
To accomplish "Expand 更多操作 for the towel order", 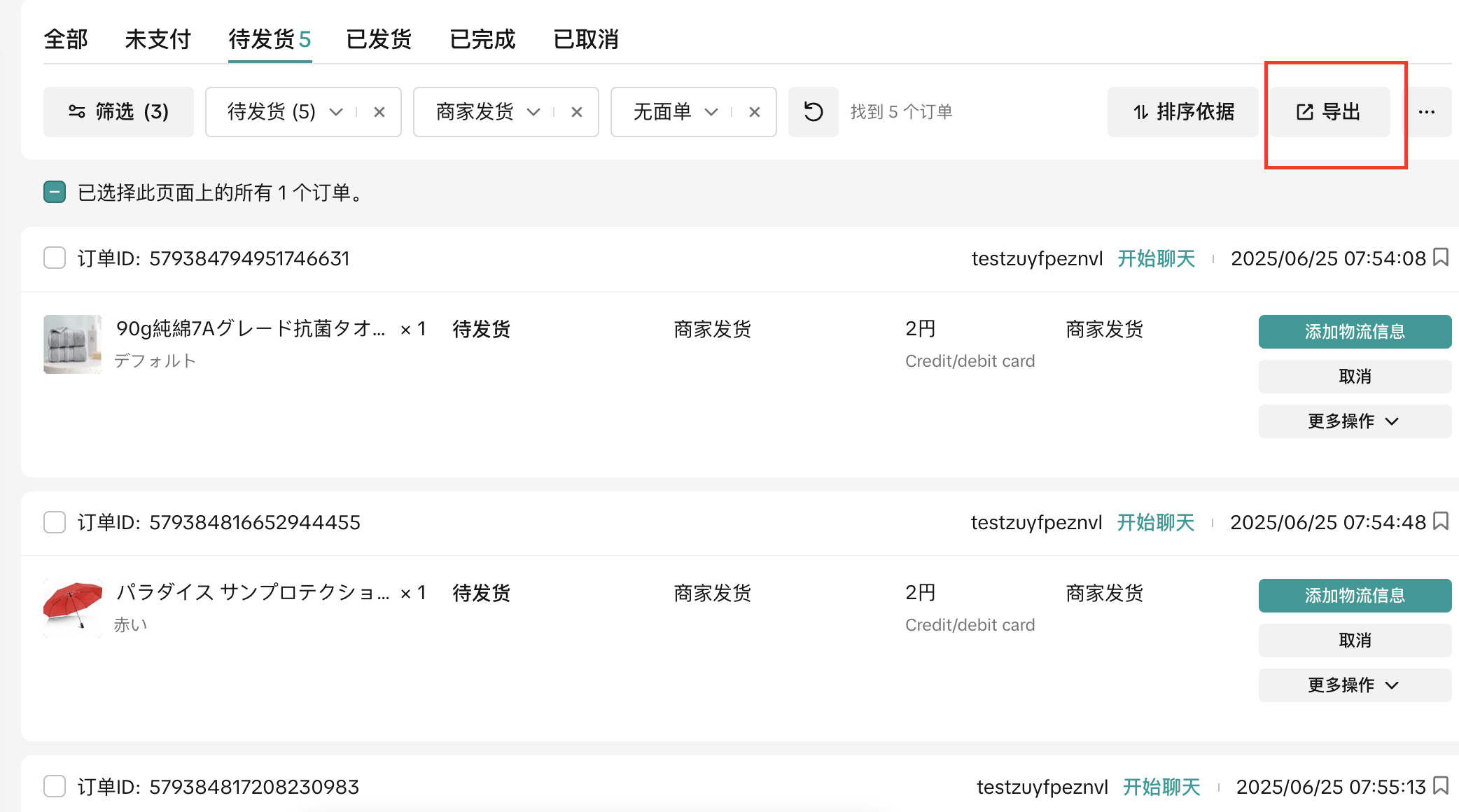I will 1354,421.
